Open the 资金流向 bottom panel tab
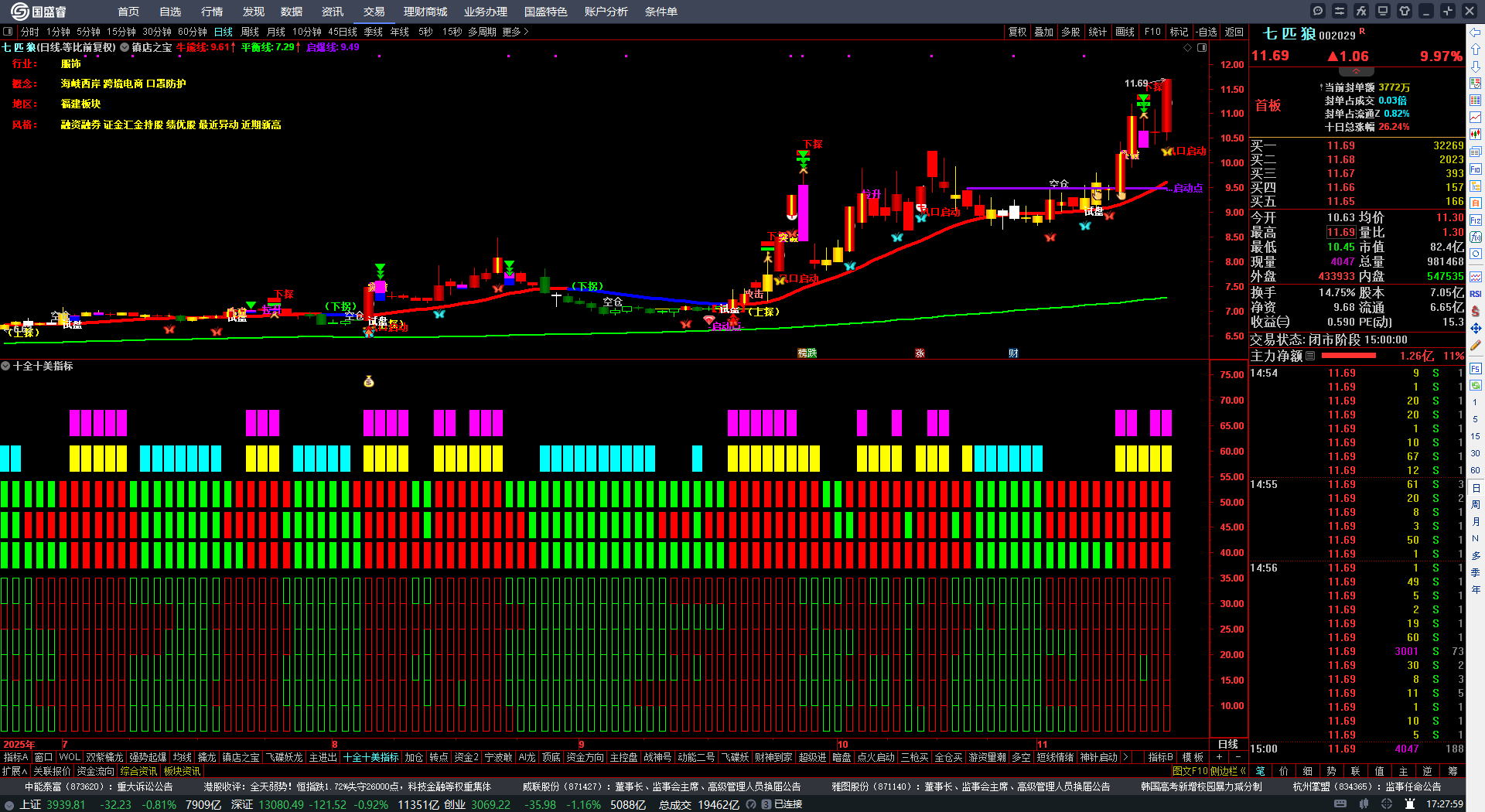Image resolution: width=1485 pixels, height=812 pixels. click(x=95, y=771)
